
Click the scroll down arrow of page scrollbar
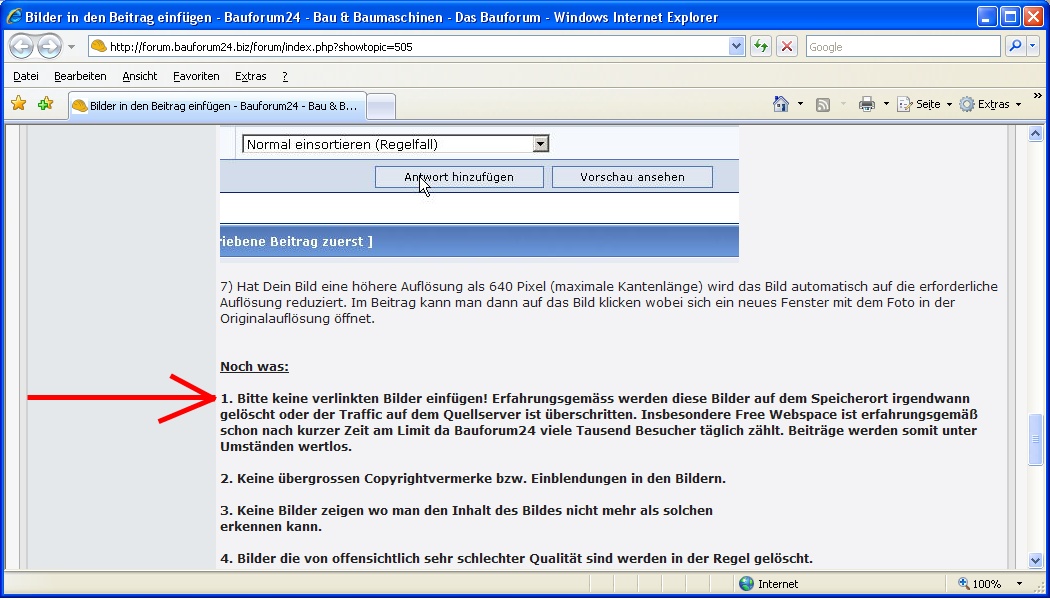coord(1035,560)
